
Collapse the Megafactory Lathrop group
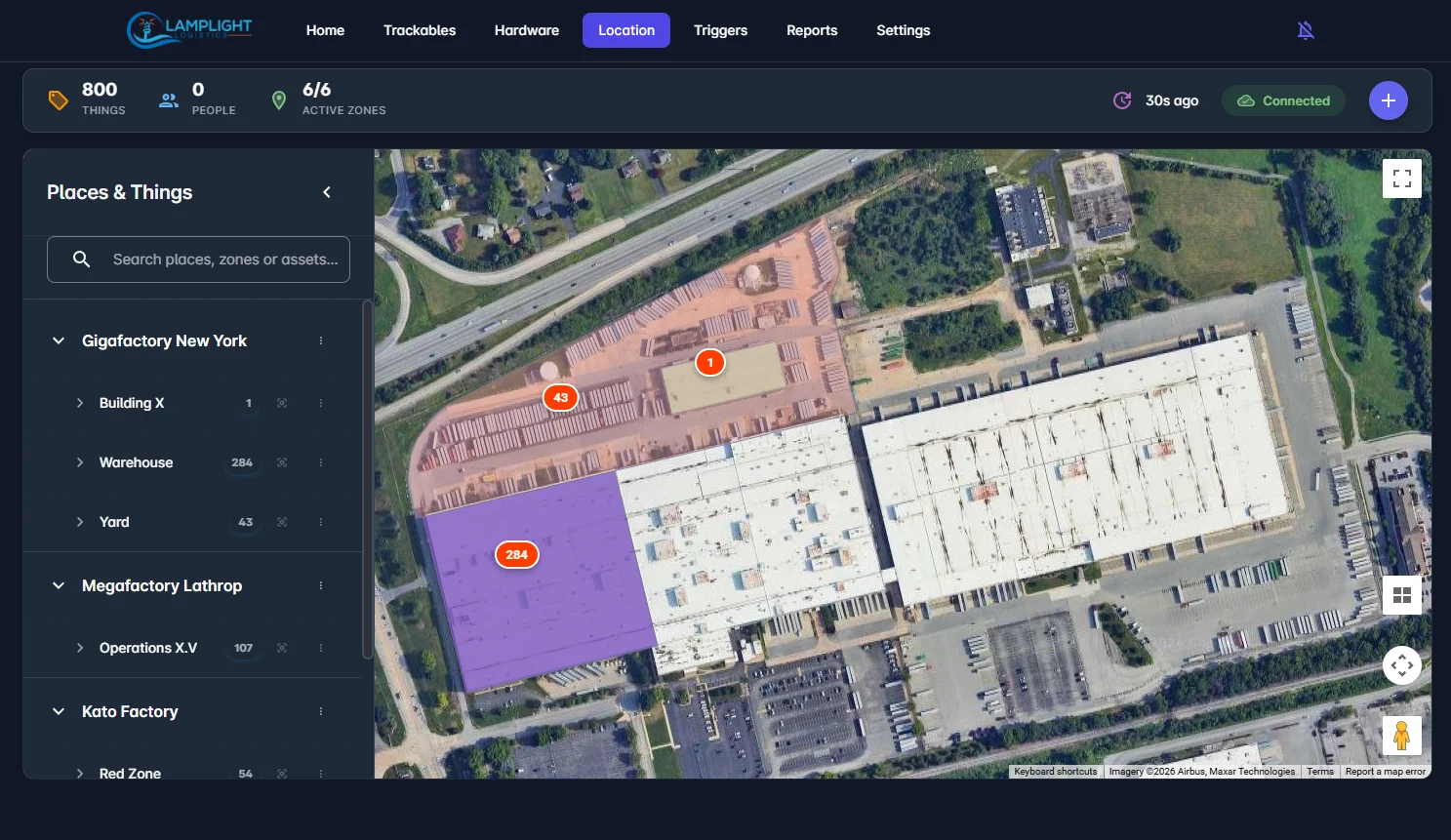tap(59, 585)
